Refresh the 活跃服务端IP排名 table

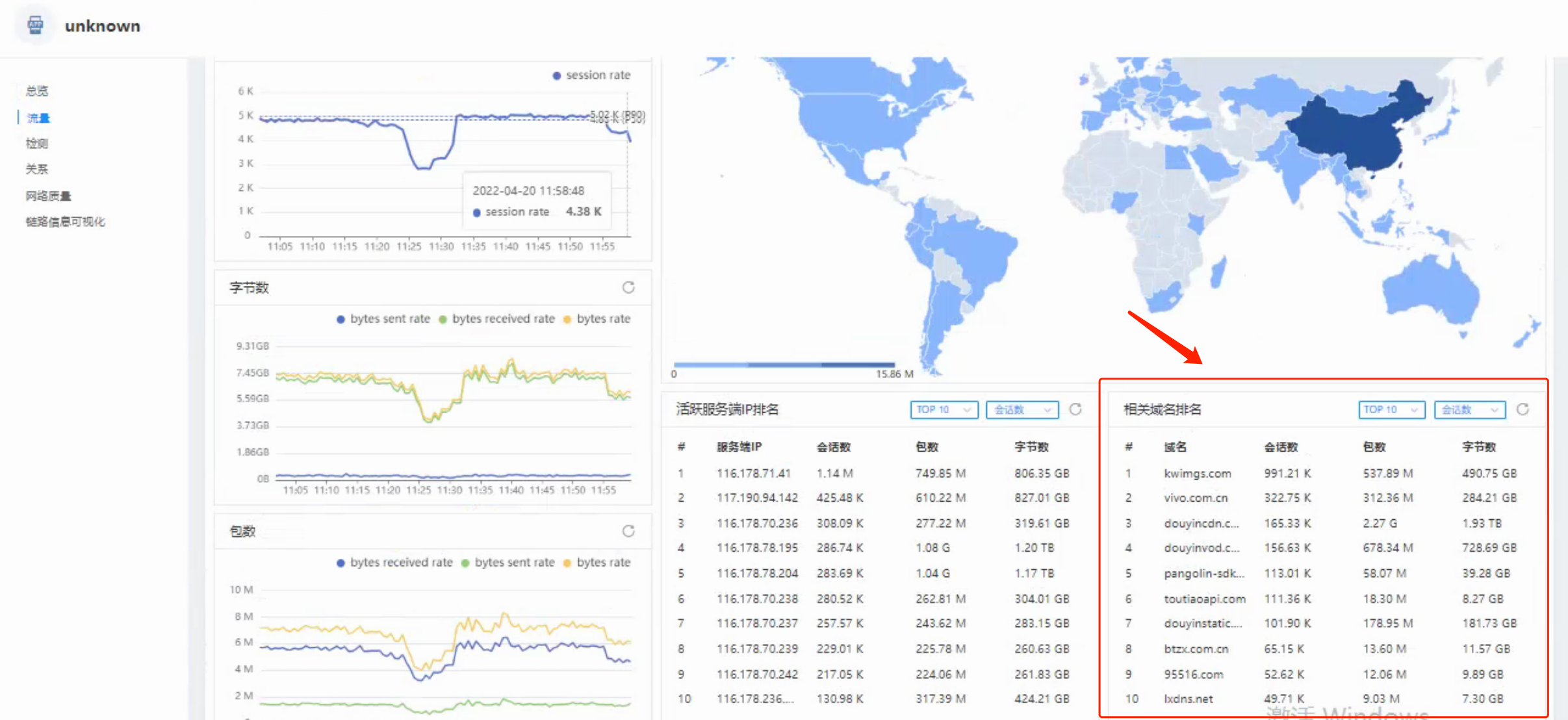[x=1075, y=409]
